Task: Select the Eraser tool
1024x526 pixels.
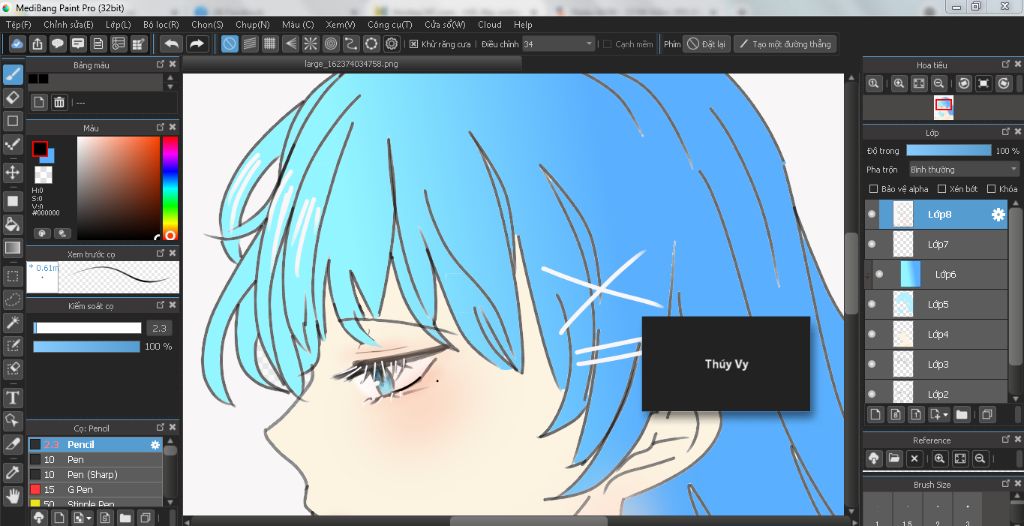Action: pos(13,98)
